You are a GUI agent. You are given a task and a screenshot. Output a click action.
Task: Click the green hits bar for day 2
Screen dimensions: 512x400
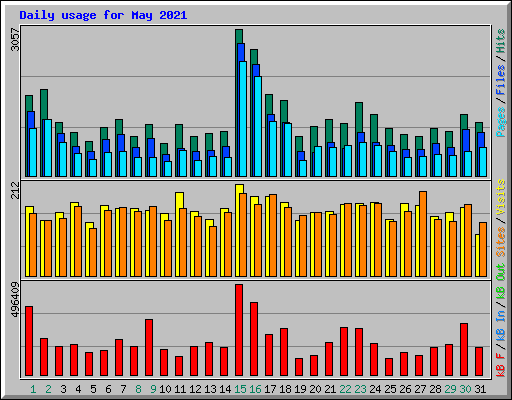pos(44,104)
